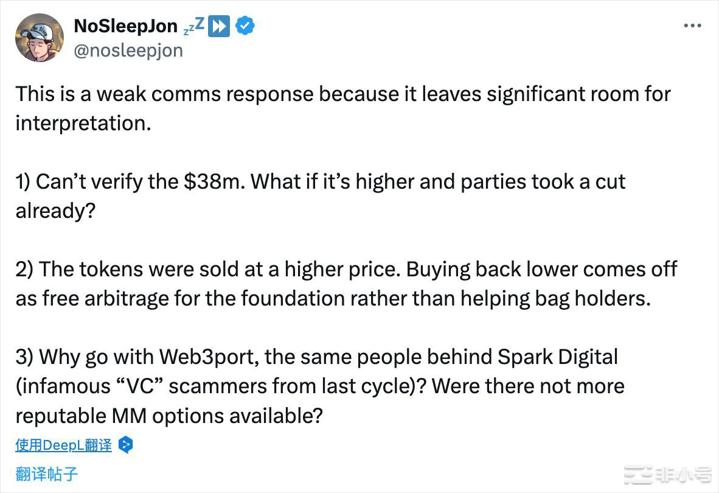Click the sleeping zzz emoji beside the name
Viewport: 719px width, 493px height.
pos(194,26)
